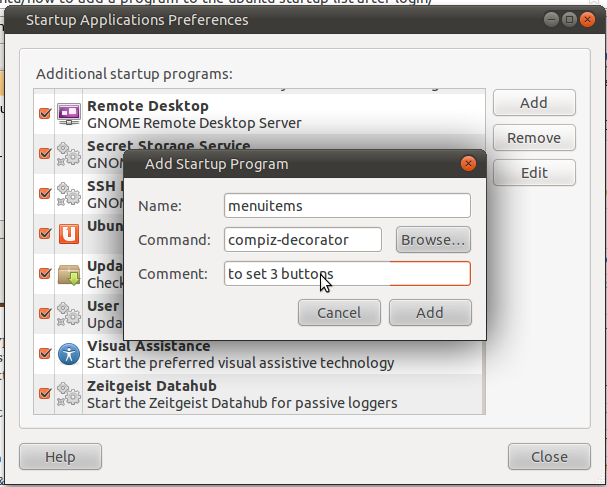607x487 pixels.
Task: Uncheck the Secret Storage Service checkbox
Action: click(x=45, y=153)
